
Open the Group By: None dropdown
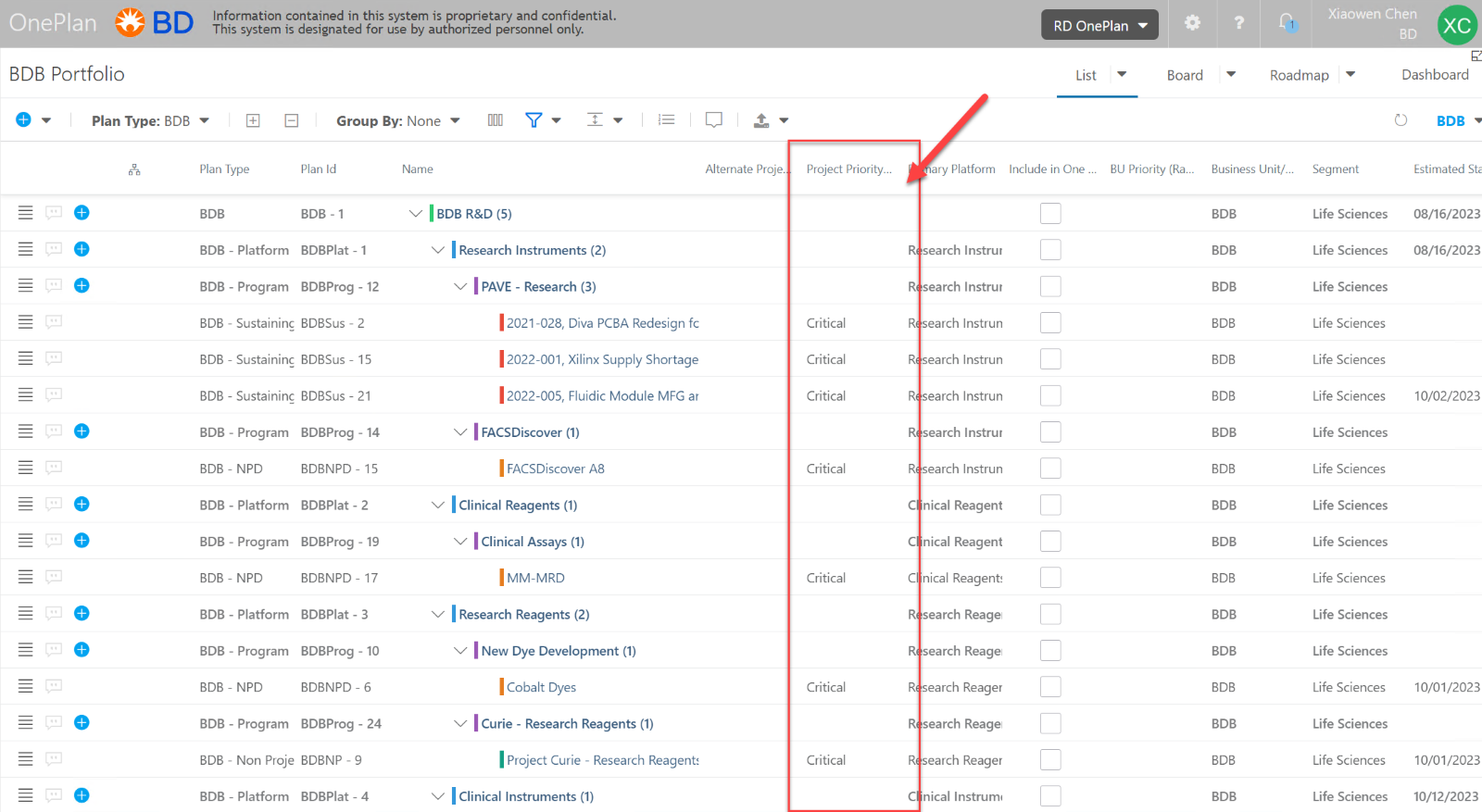tap(398, 120)
